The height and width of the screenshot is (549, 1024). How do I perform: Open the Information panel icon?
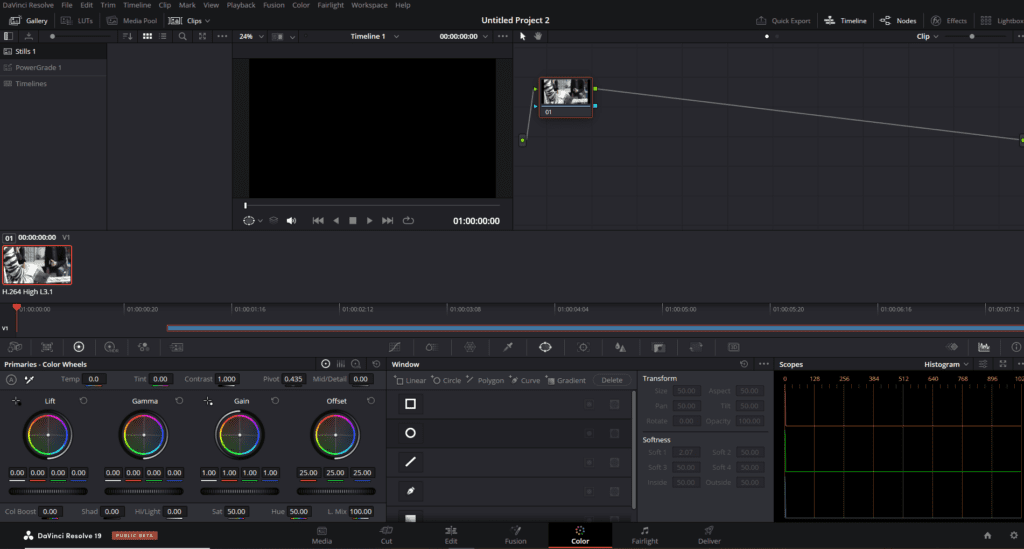coord(1016,347)
